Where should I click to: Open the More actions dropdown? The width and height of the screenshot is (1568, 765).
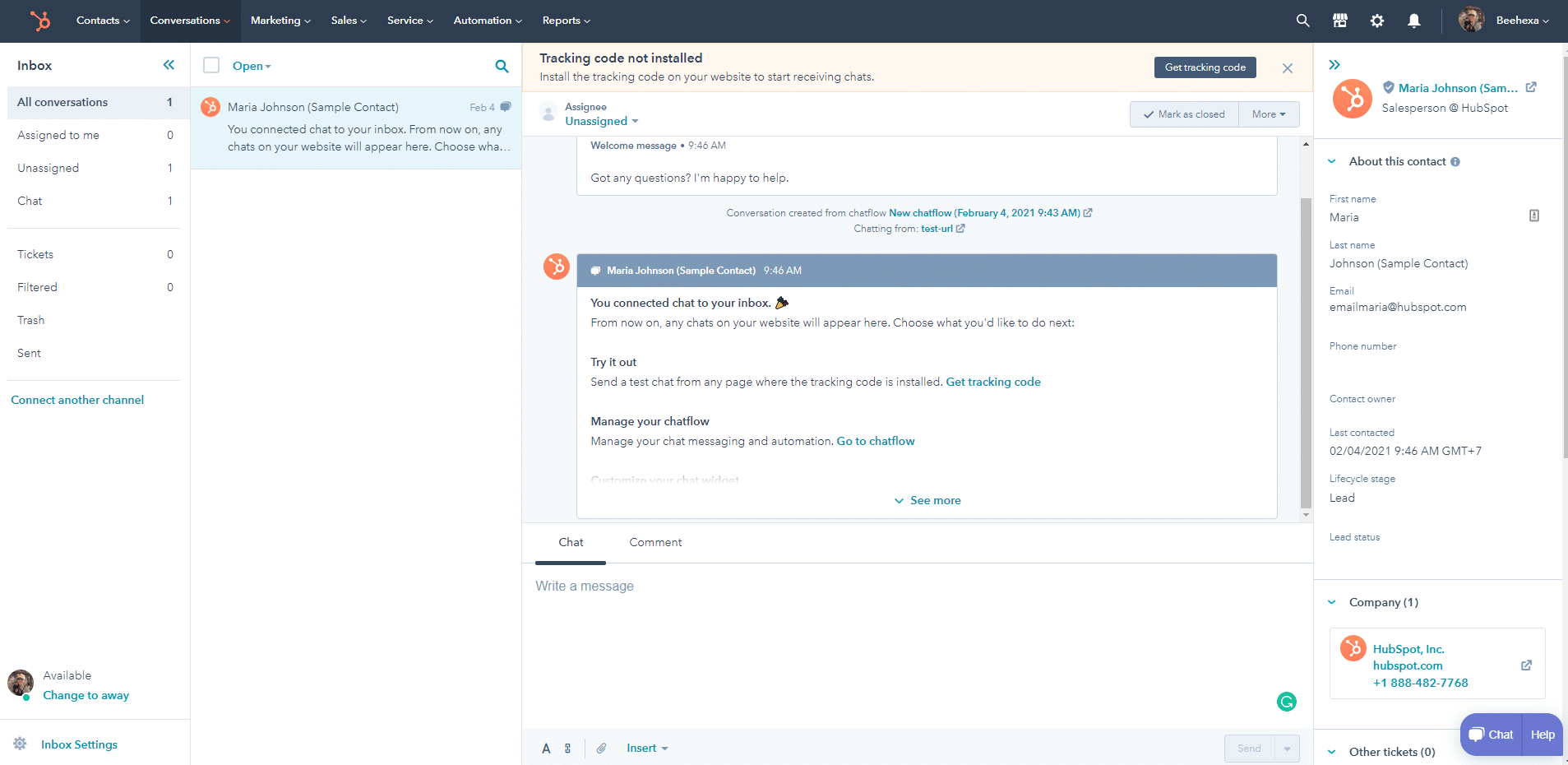[1269, 114]
